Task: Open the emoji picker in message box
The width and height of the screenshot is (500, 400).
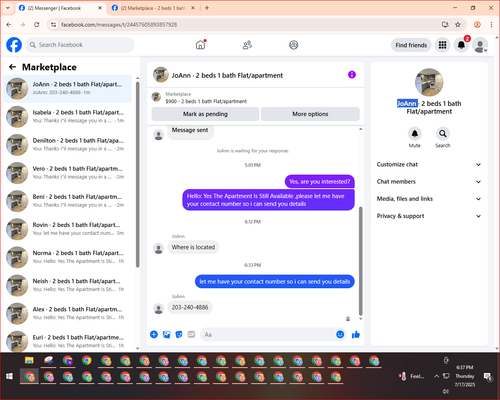Action: click(x=340, y=334)
